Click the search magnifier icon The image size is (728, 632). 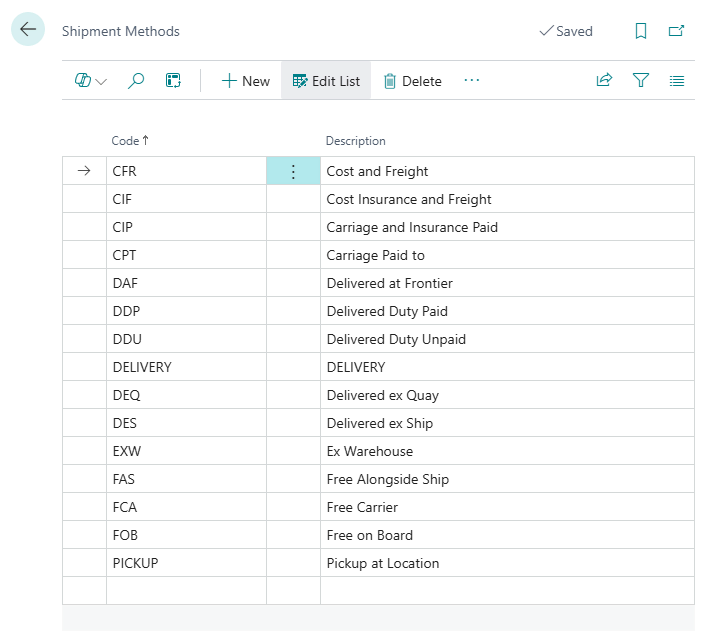[x=136, y=81]
